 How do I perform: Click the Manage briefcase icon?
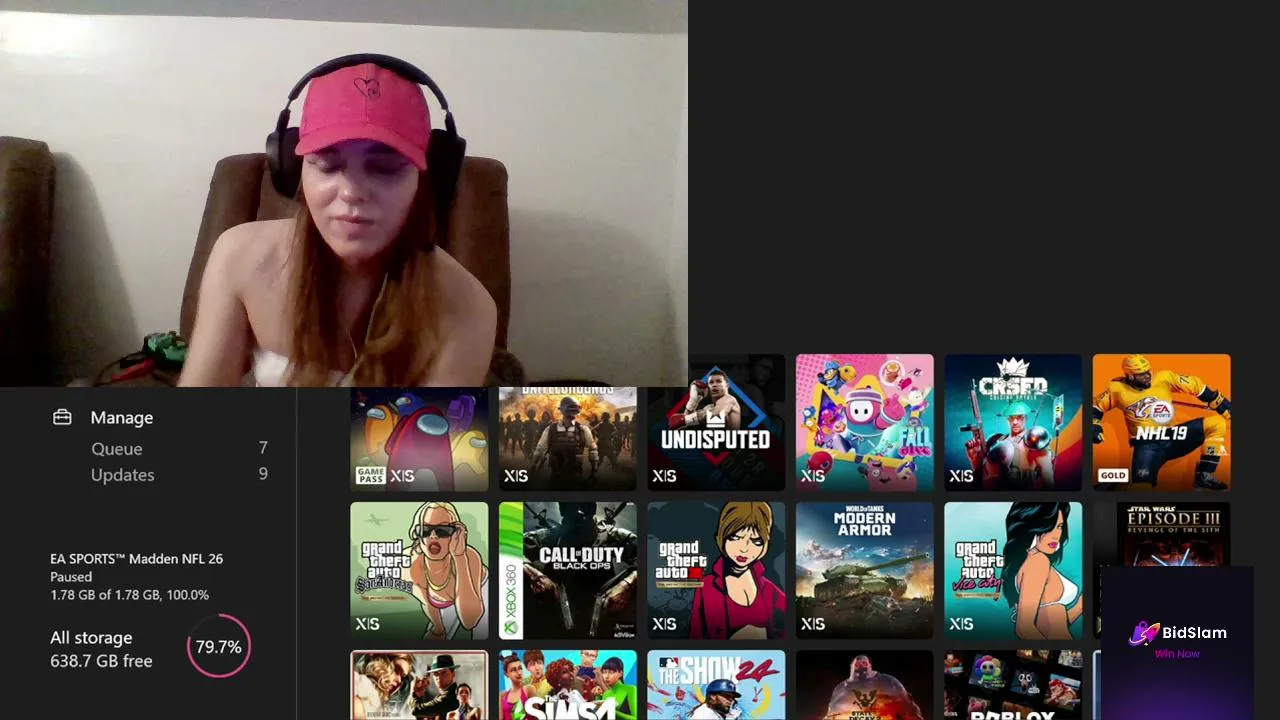(x=62, y=417)
